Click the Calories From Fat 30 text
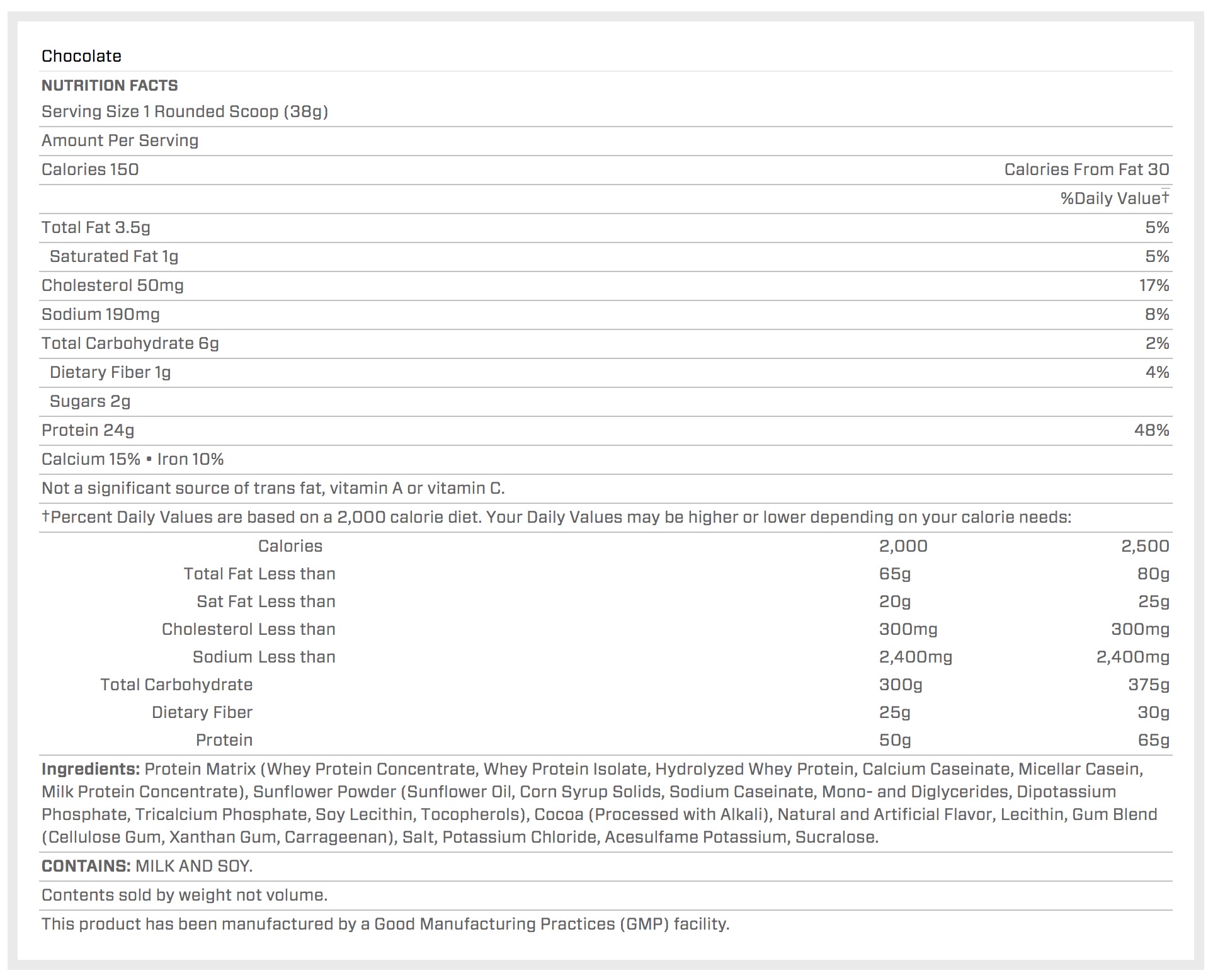 [1086, 169]
